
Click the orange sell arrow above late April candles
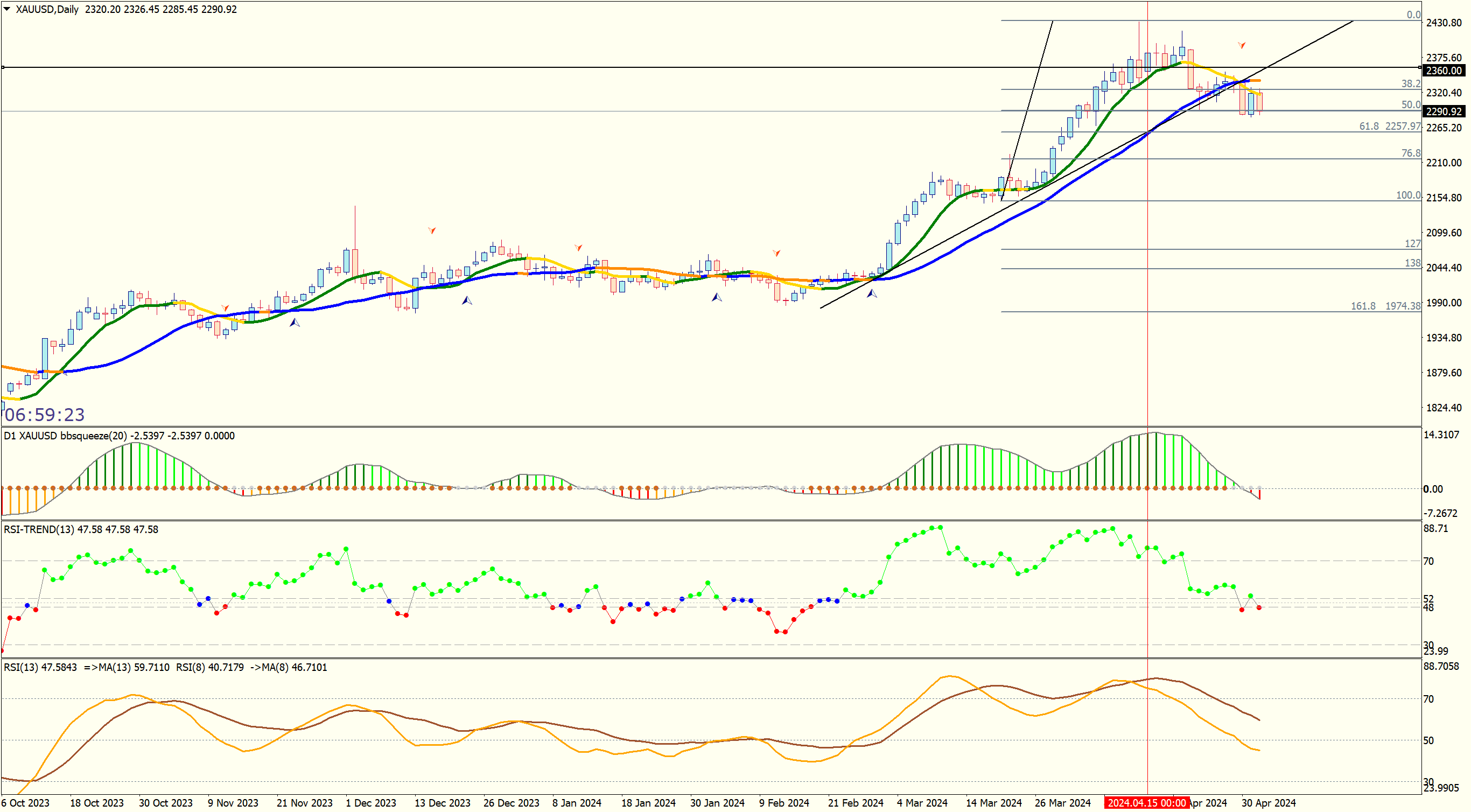pyautogui.click(x=1242, y=45)
